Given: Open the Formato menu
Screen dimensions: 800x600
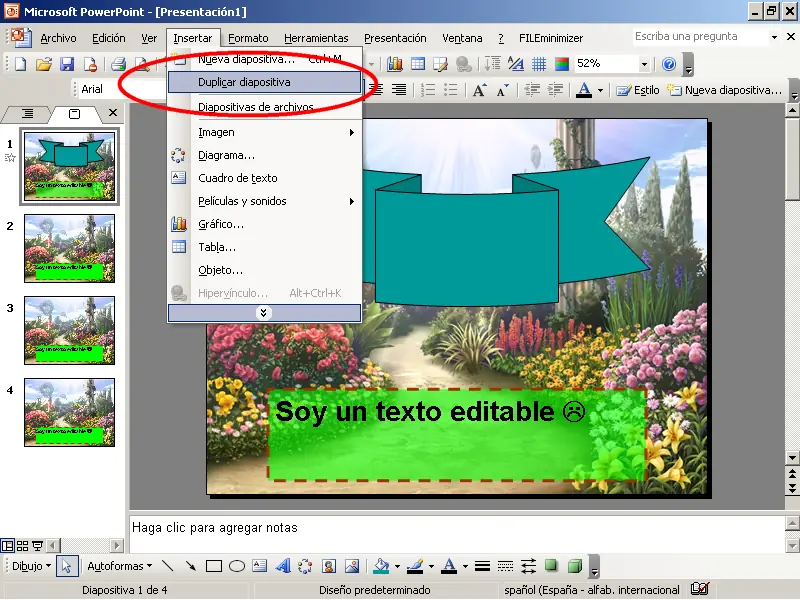Looking at the screenshot, I should [248, 38].
